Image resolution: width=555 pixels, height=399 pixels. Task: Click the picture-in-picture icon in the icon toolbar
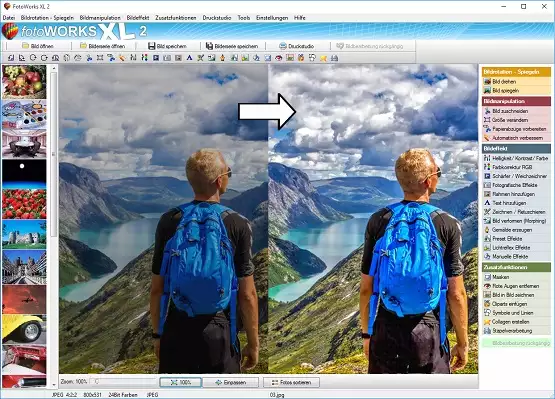[290, 57]
